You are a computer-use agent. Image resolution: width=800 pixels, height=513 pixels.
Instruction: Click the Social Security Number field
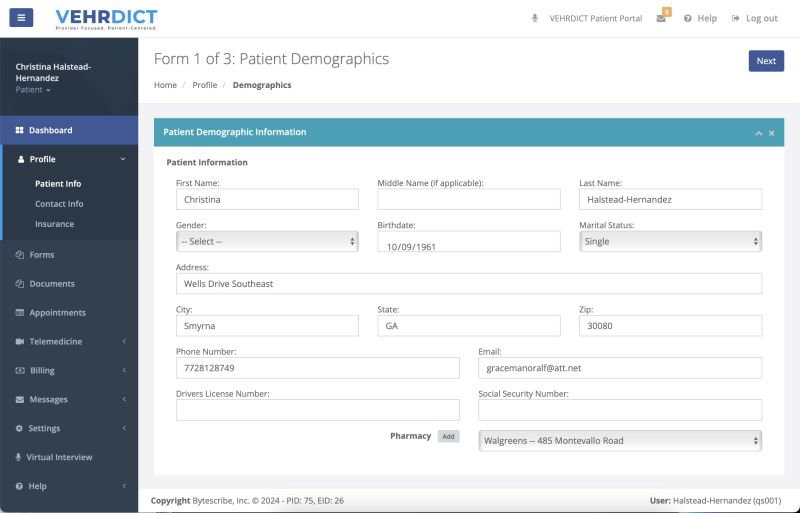pyautogui.click(x=620, y=410)
